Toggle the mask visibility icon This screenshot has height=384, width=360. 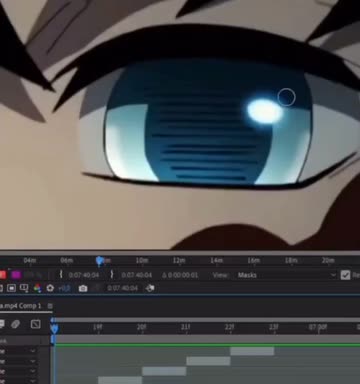24,288
